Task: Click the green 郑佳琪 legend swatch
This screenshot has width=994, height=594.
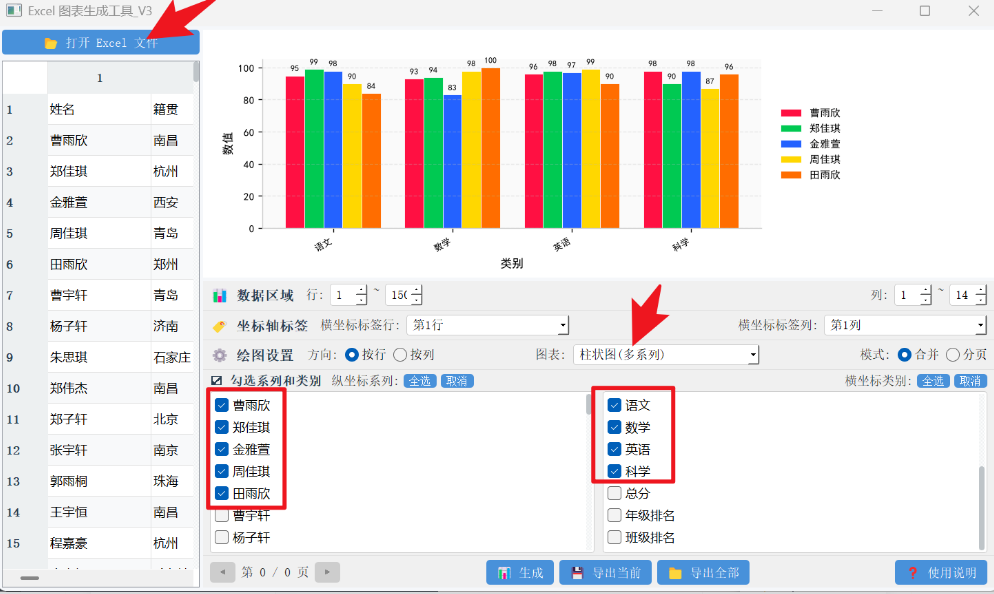Action: (791, 128)
